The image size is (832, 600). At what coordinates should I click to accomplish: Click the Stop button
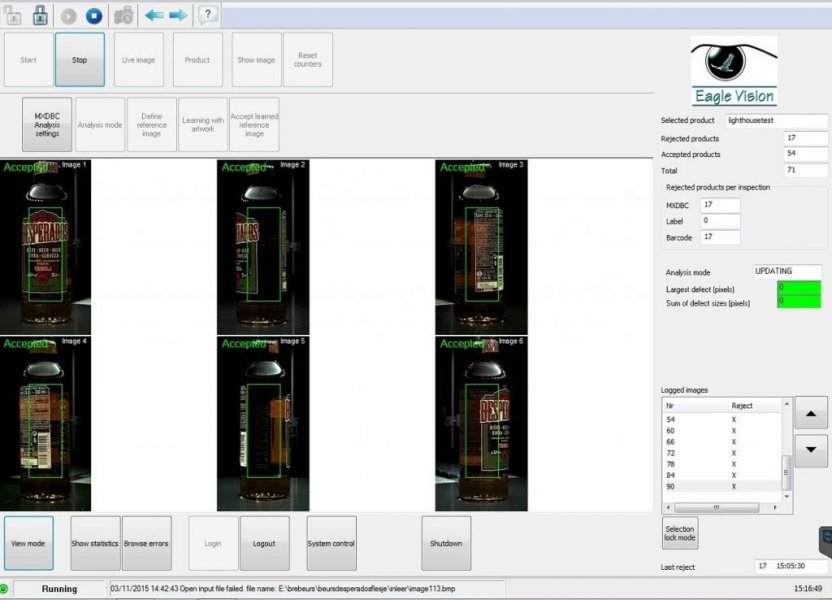pos(80,59)
